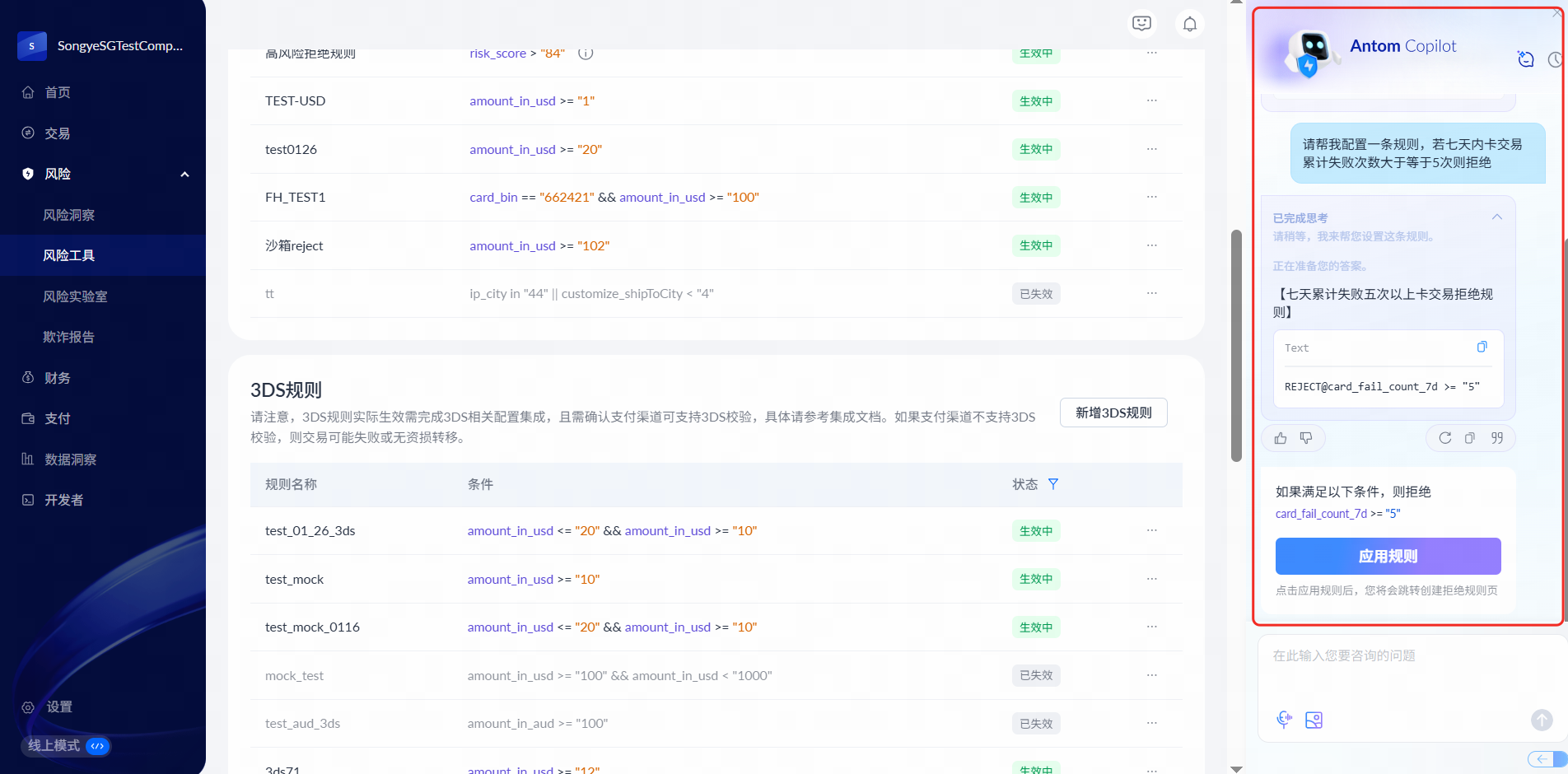Click the notification bell icon
This screenshot has height=774, width=1568.
click(1189, 24)
